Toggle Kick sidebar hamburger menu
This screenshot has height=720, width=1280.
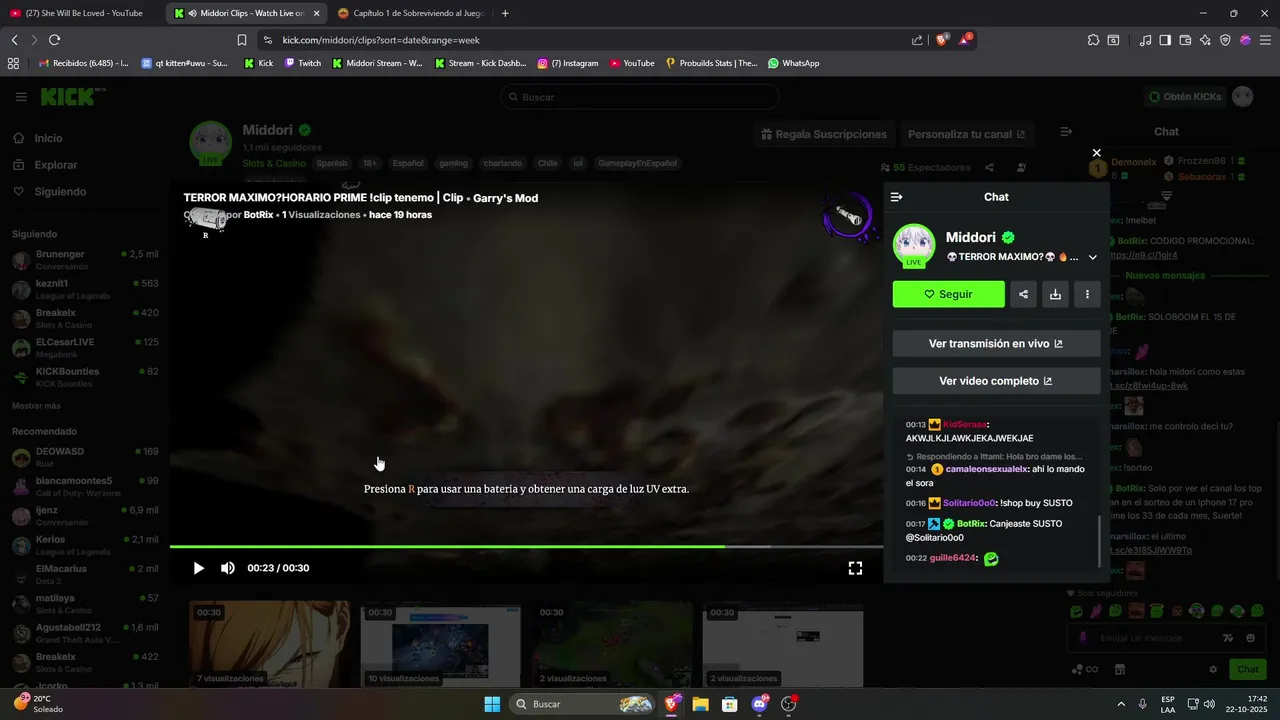point(21,97)
